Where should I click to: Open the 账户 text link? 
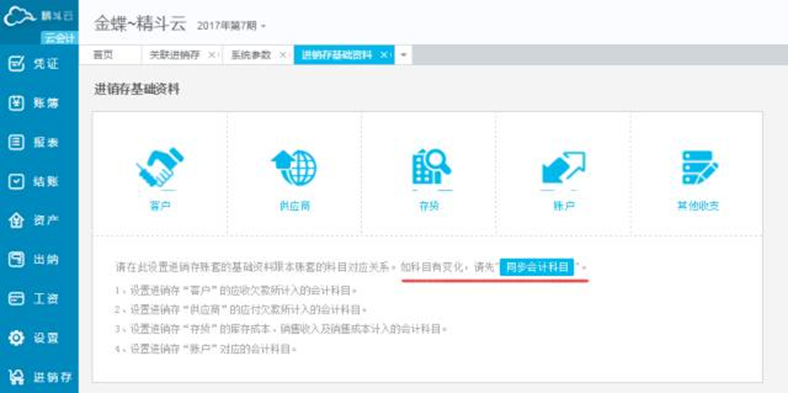click(563, 206)
